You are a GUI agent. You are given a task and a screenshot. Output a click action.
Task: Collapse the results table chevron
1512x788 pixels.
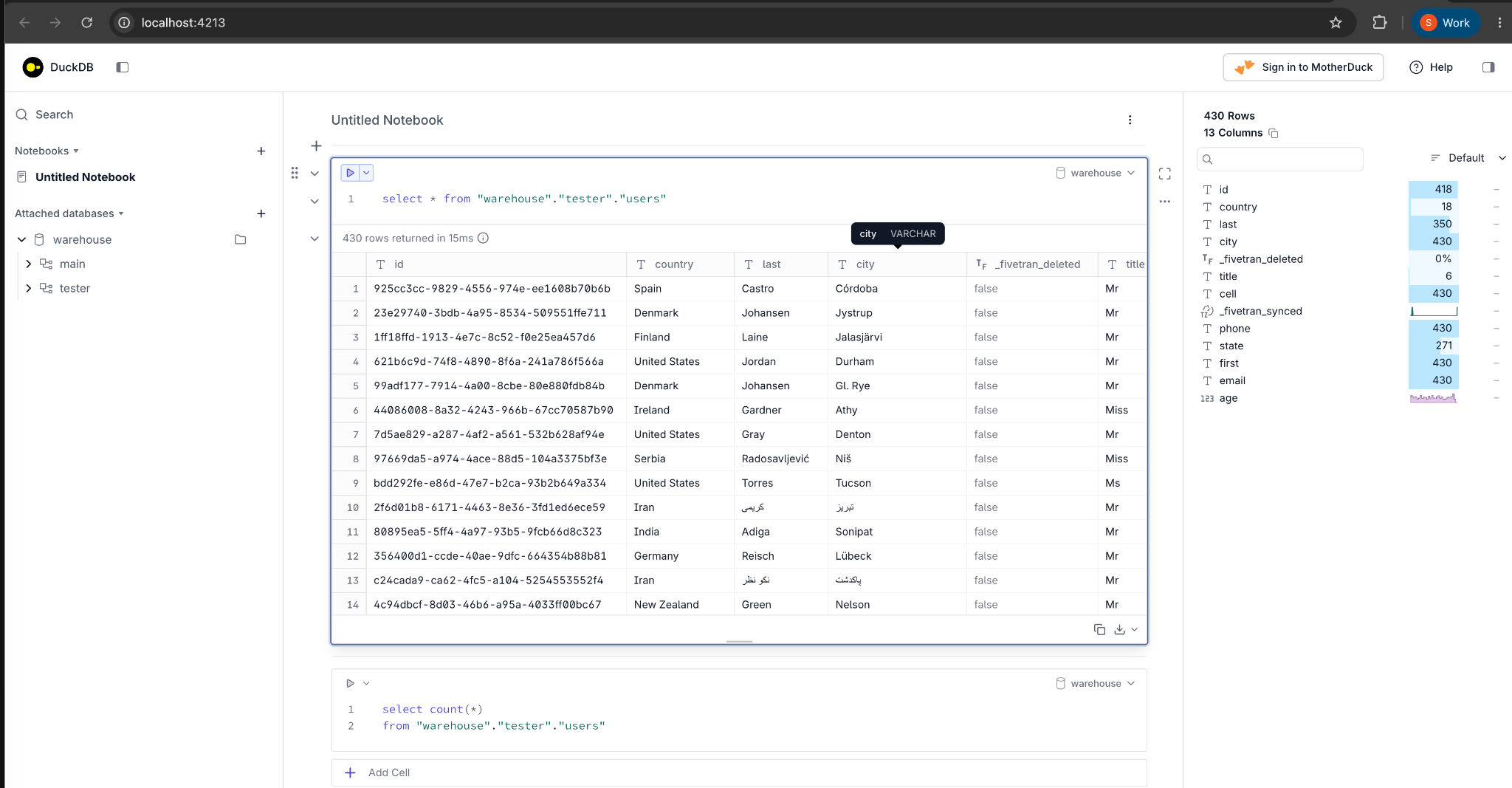[x=315, y=239]
